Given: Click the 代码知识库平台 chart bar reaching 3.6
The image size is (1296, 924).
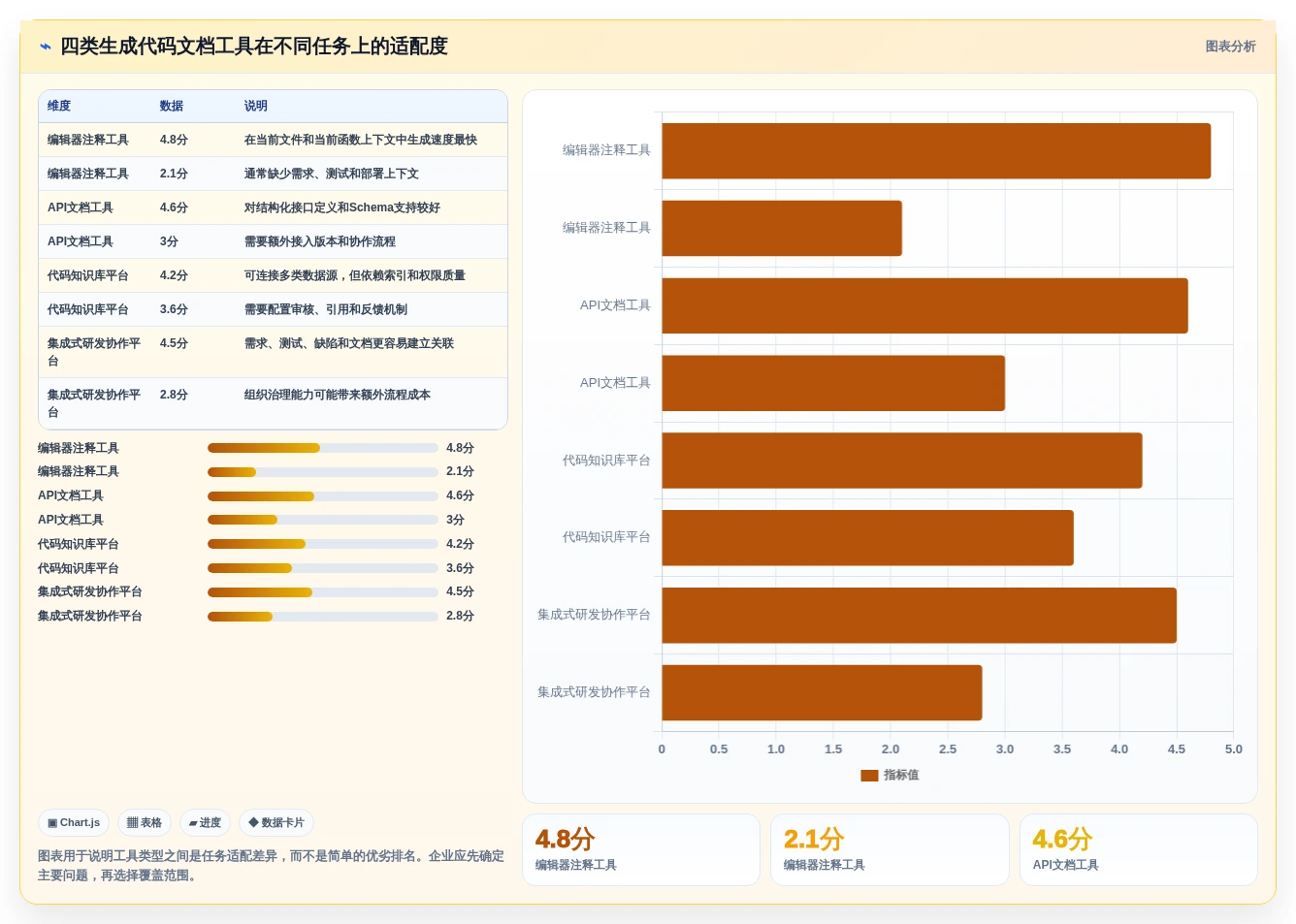Looking at the screenshot, I should coord(867,538).
